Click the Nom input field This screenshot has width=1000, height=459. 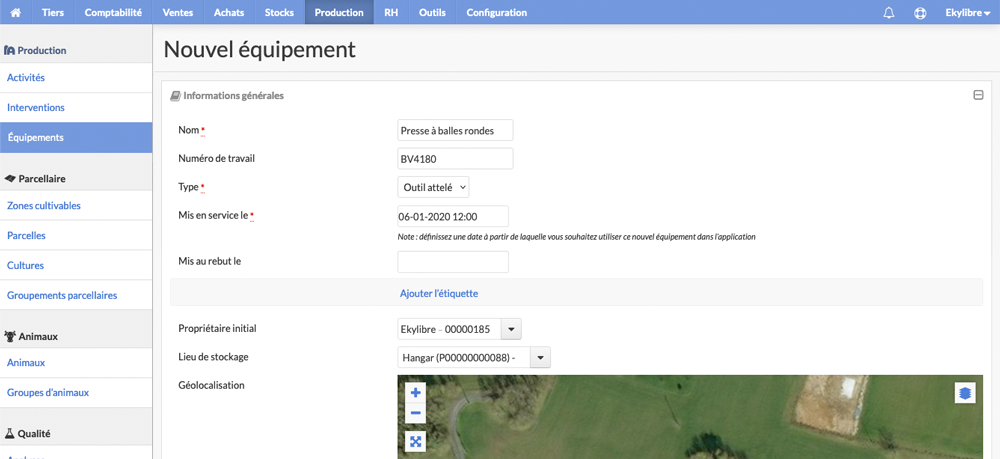pos(455,130)
